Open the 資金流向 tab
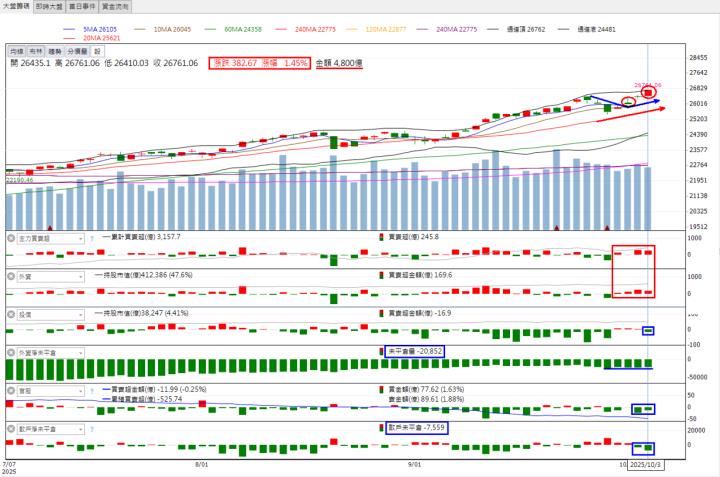Image resolution: width=720 pixels, height=477 pixels. click(144, 6)
